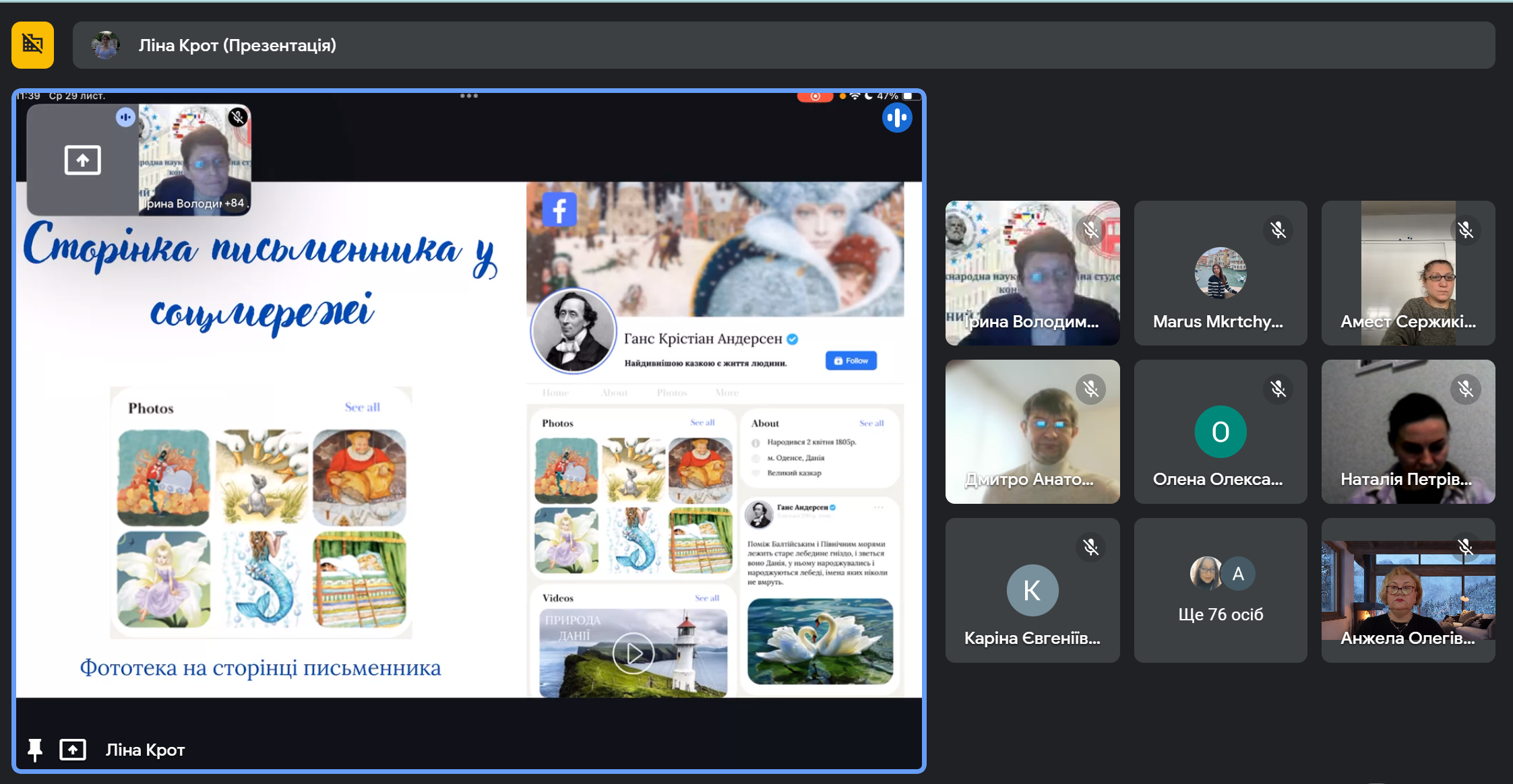Click the Ліна Крот (Презентація) header bar
This screenshot has height=784, width=1513.
click(x=784, y=45)
